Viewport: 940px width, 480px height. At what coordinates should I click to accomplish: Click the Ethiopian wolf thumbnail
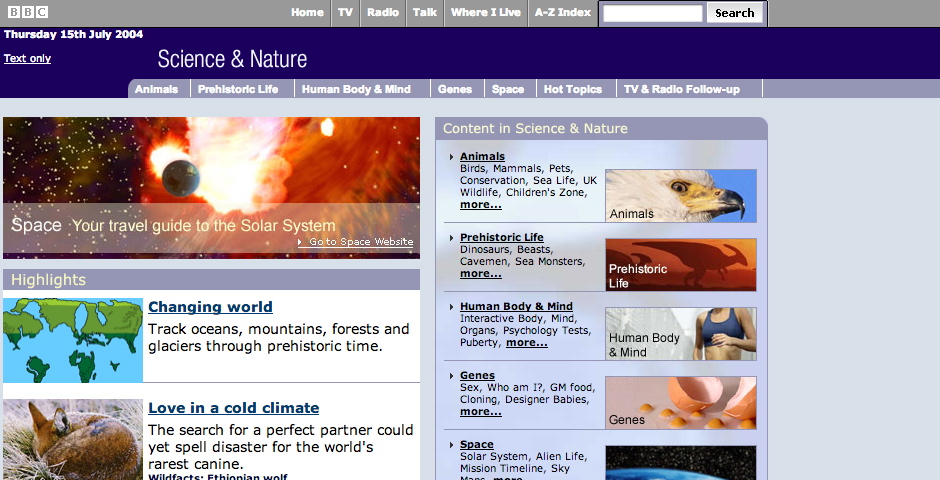(73, 439)
